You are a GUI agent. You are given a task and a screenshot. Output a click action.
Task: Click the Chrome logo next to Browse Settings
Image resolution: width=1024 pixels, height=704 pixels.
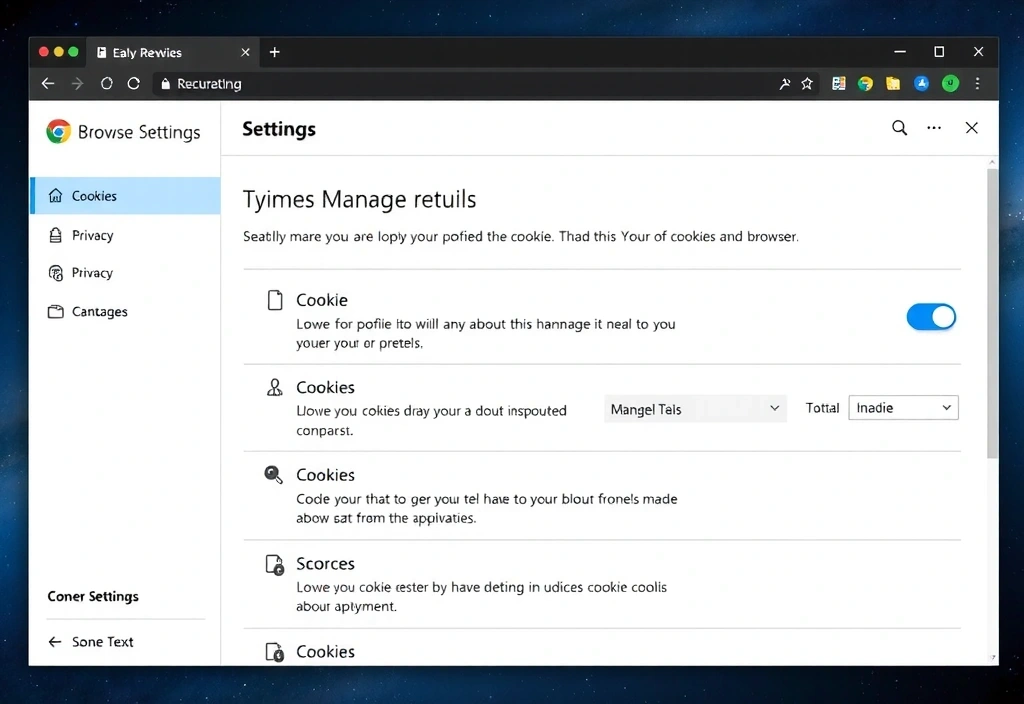point(57,131)
